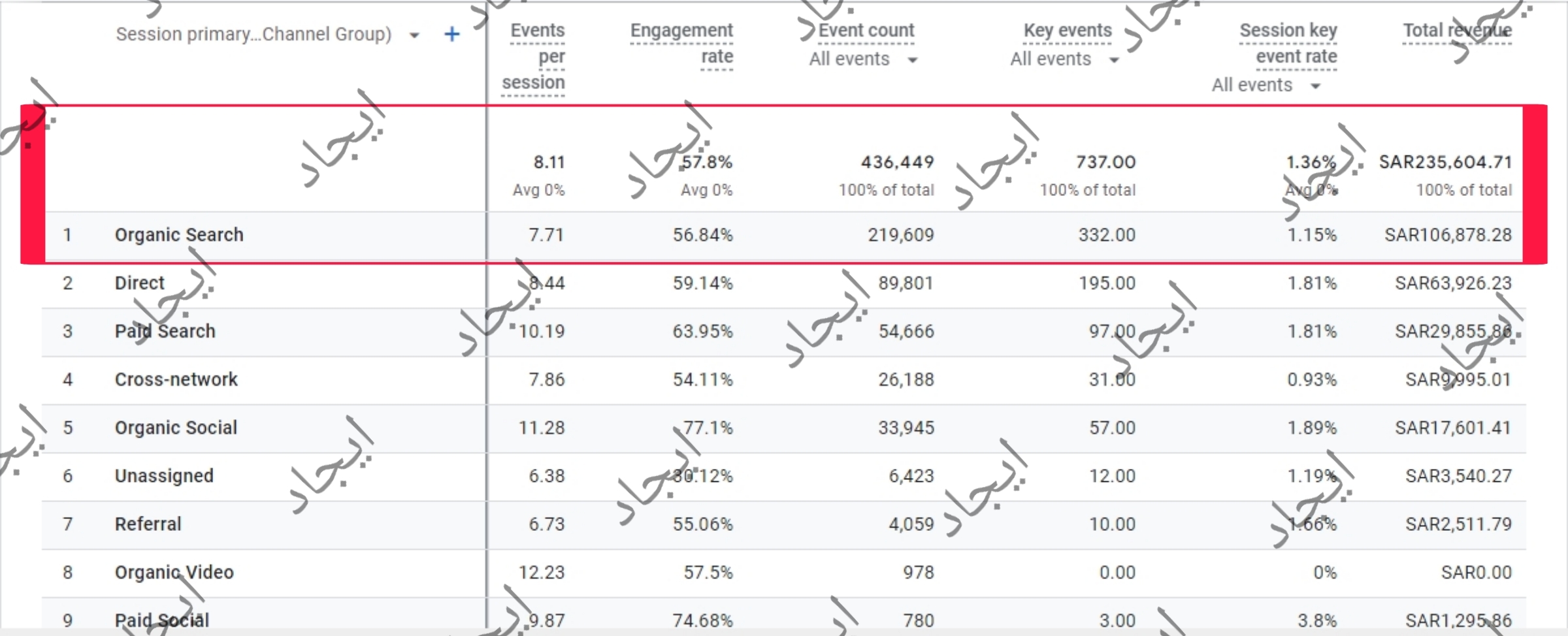The height and width of the screenshot is (636, 1568).
Task: Click Unassigned event count 6,423
Action: [911, 476]
